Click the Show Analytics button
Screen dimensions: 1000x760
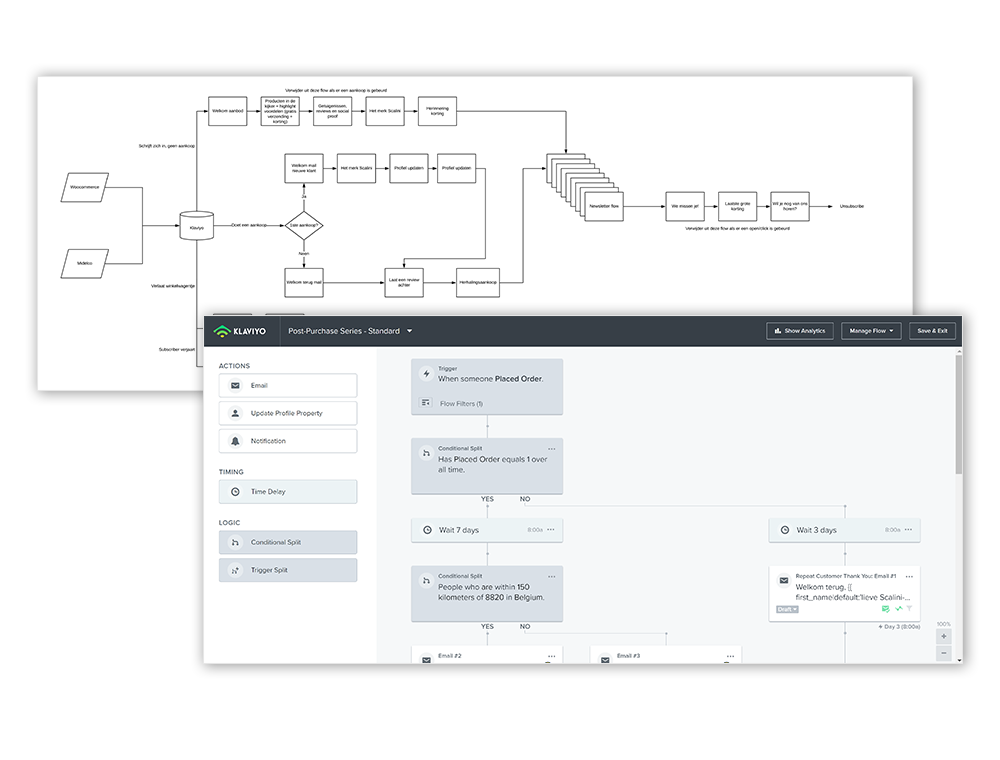[x=800, y=331]
